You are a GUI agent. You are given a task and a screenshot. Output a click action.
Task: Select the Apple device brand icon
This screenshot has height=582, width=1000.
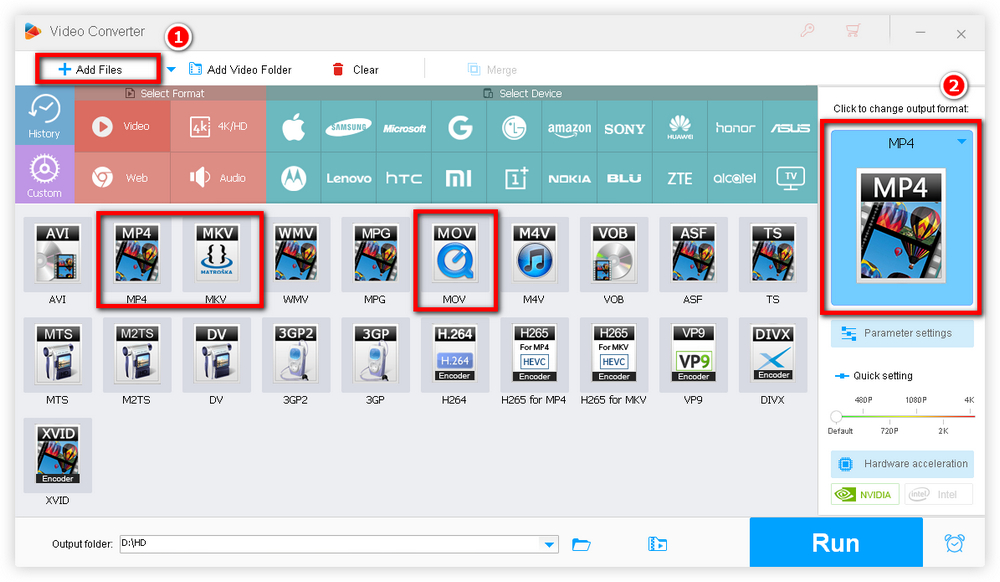click(293, 127)
